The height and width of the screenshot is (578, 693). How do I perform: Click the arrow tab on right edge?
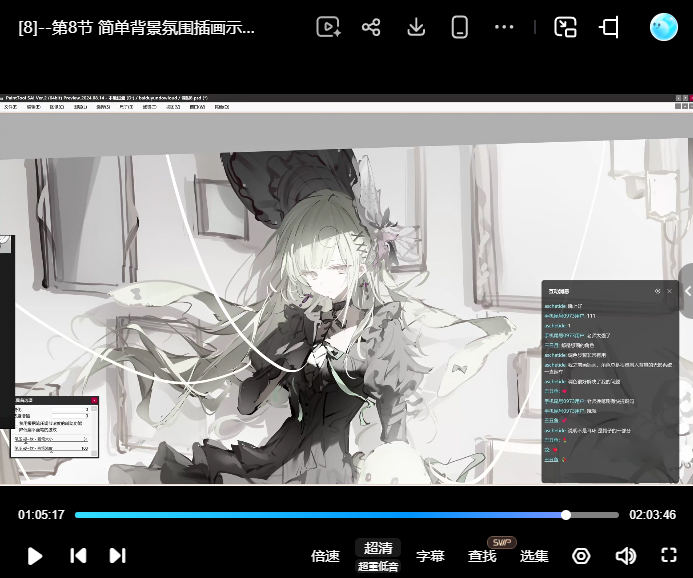[686, 291]
